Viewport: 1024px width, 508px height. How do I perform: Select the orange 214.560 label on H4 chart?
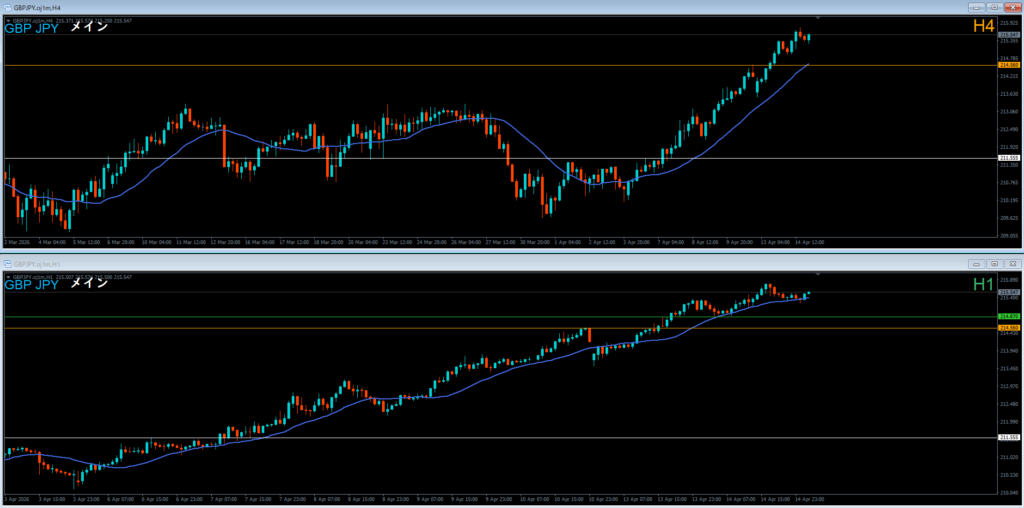pos(1009,65)
